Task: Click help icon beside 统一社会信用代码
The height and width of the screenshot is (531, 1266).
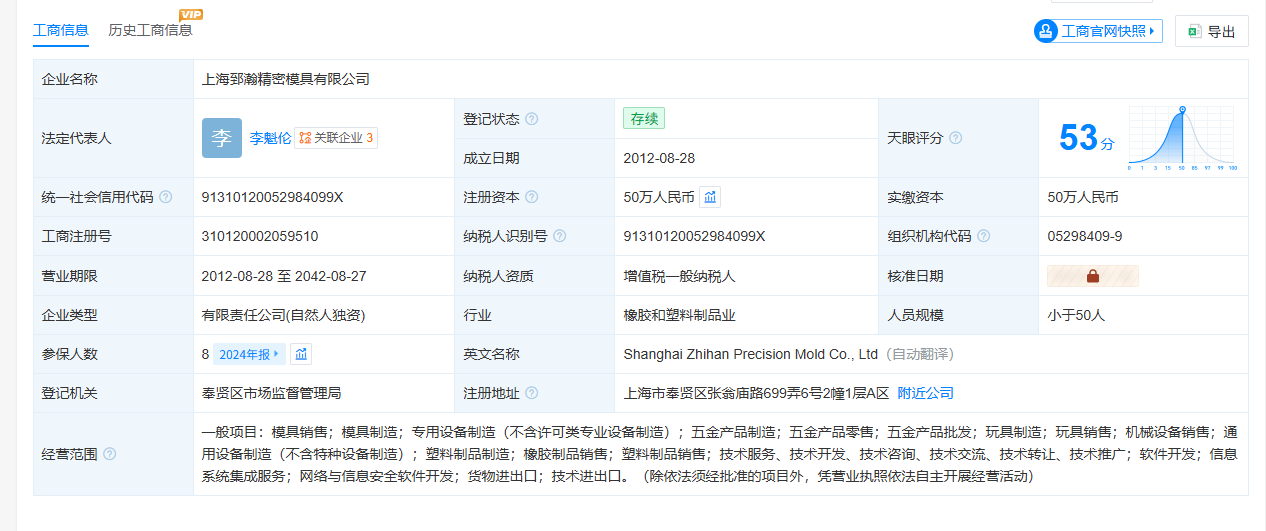Action: point(166,197)
